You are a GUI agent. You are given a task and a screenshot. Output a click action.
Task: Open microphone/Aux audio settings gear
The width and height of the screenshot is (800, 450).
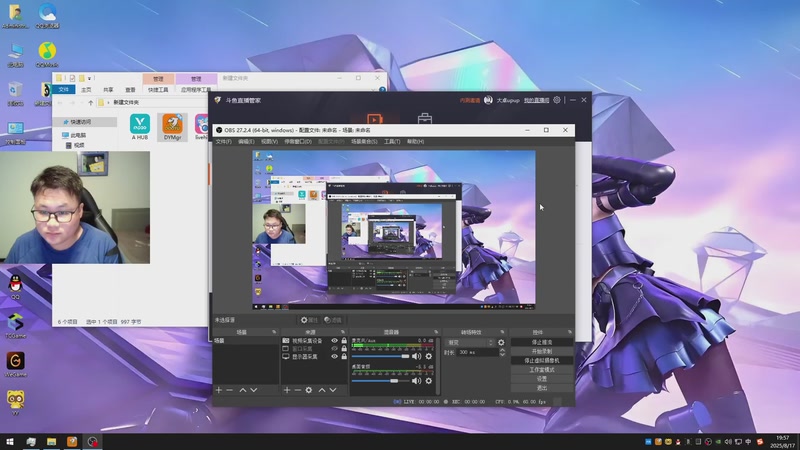429,356
